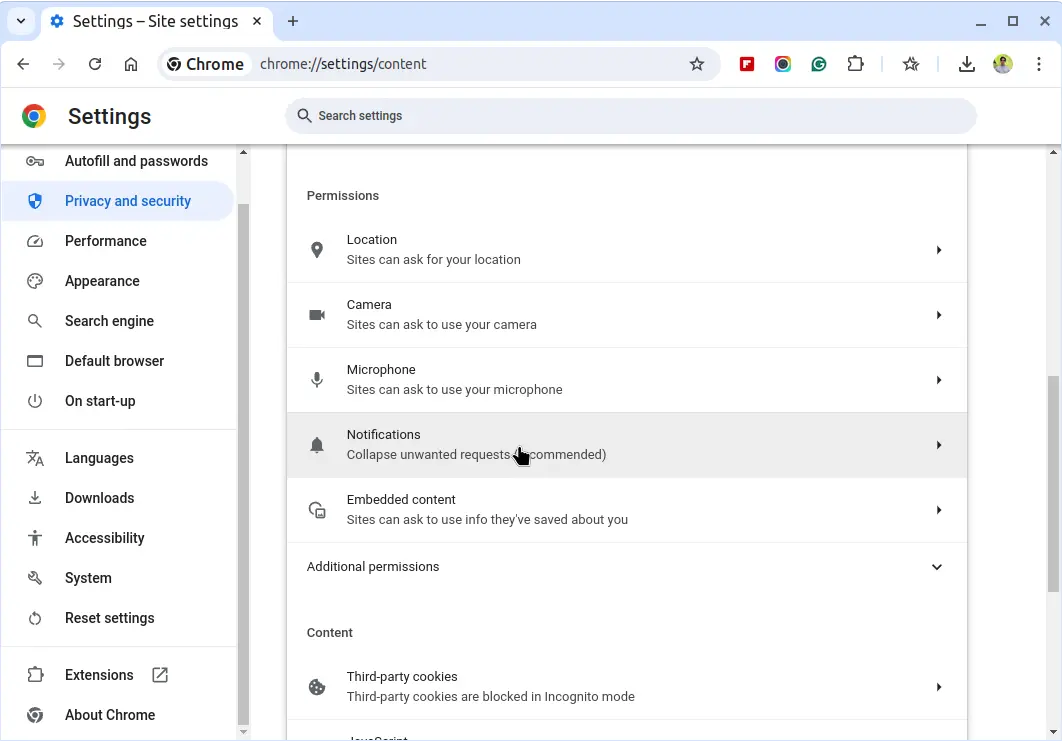Open Languages settings section

coord(118,458)
